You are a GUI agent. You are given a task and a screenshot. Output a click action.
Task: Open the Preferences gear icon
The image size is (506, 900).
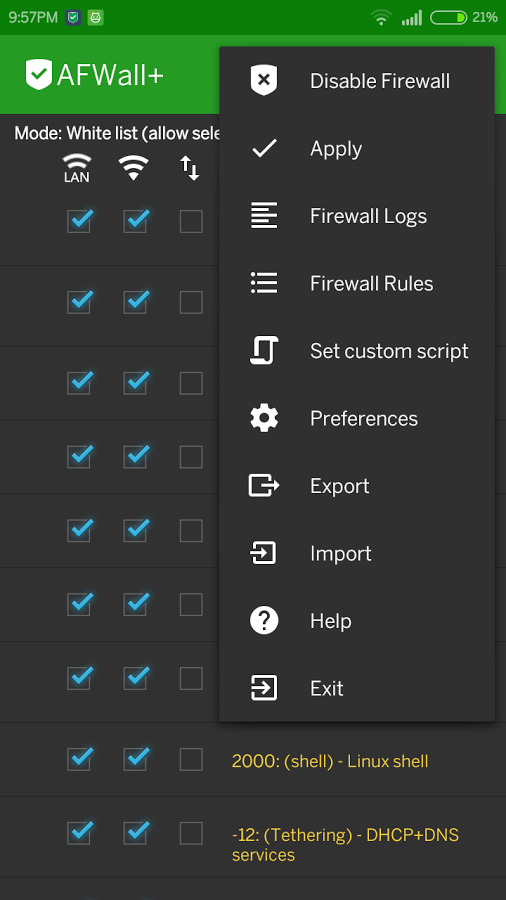[x=264, y=418]
